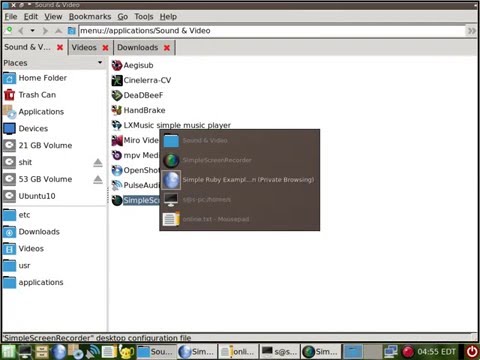Go forward with the right arrow

(x=45, y=31)
